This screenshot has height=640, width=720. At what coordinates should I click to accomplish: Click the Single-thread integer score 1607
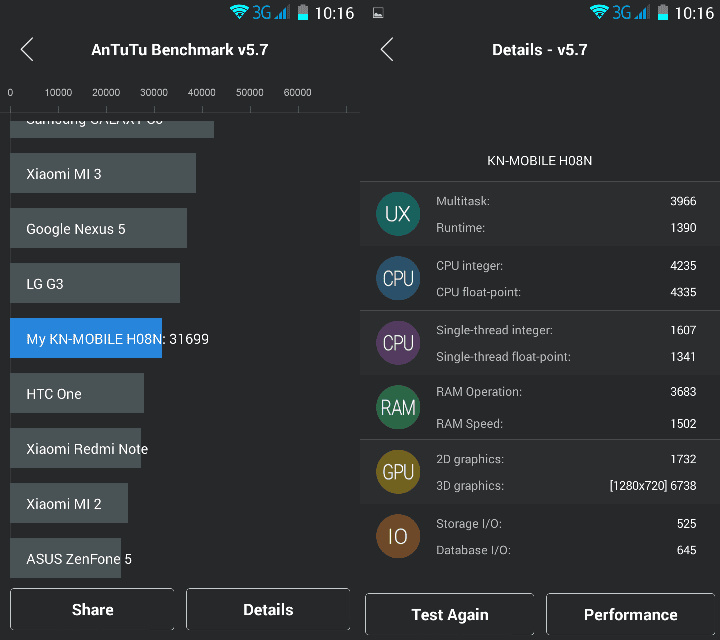pos(683,330)
